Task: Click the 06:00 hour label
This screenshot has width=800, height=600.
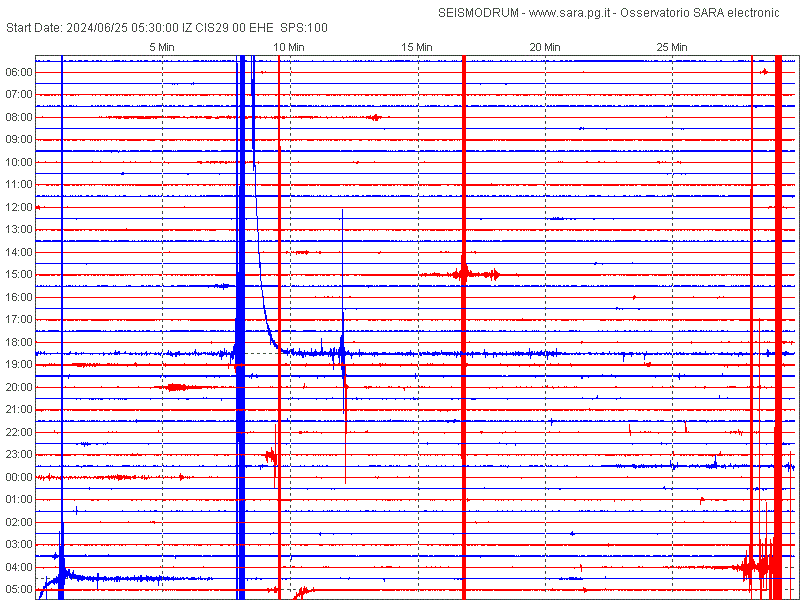Action: click(19, 72)
